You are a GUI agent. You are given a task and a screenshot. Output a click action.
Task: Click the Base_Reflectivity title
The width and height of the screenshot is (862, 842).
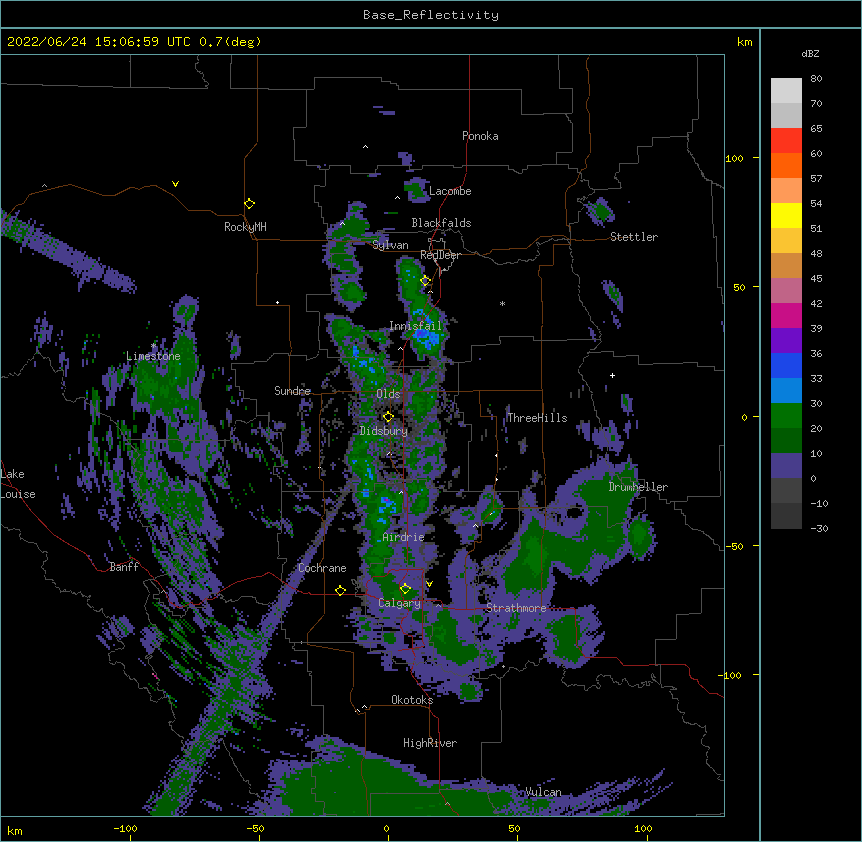pyautogui.click(x=431, y=15)
